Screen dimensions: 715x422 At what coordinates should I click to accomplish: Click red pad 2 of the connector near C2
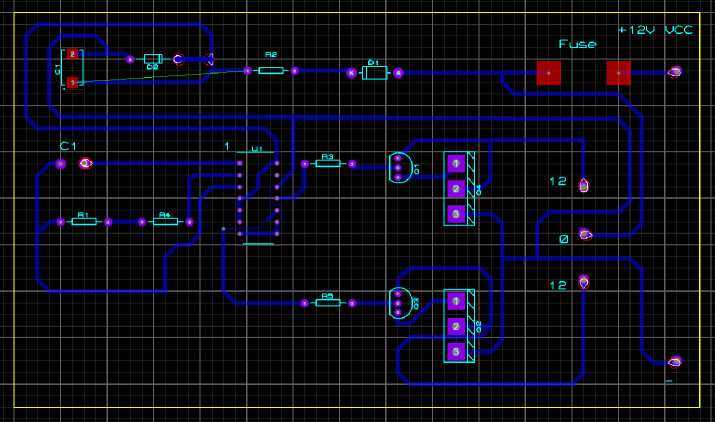pos(72,54)
